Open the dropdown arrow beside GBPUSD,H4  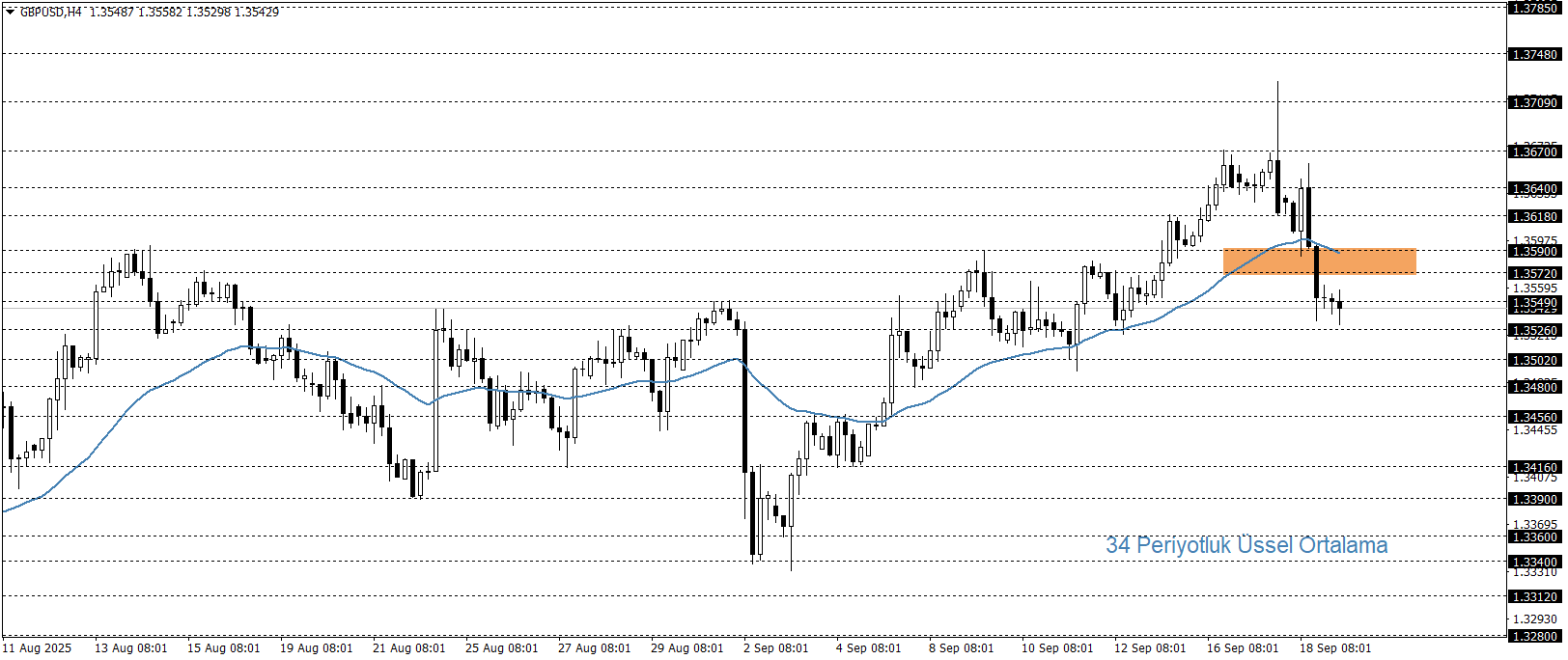point(11,13)
